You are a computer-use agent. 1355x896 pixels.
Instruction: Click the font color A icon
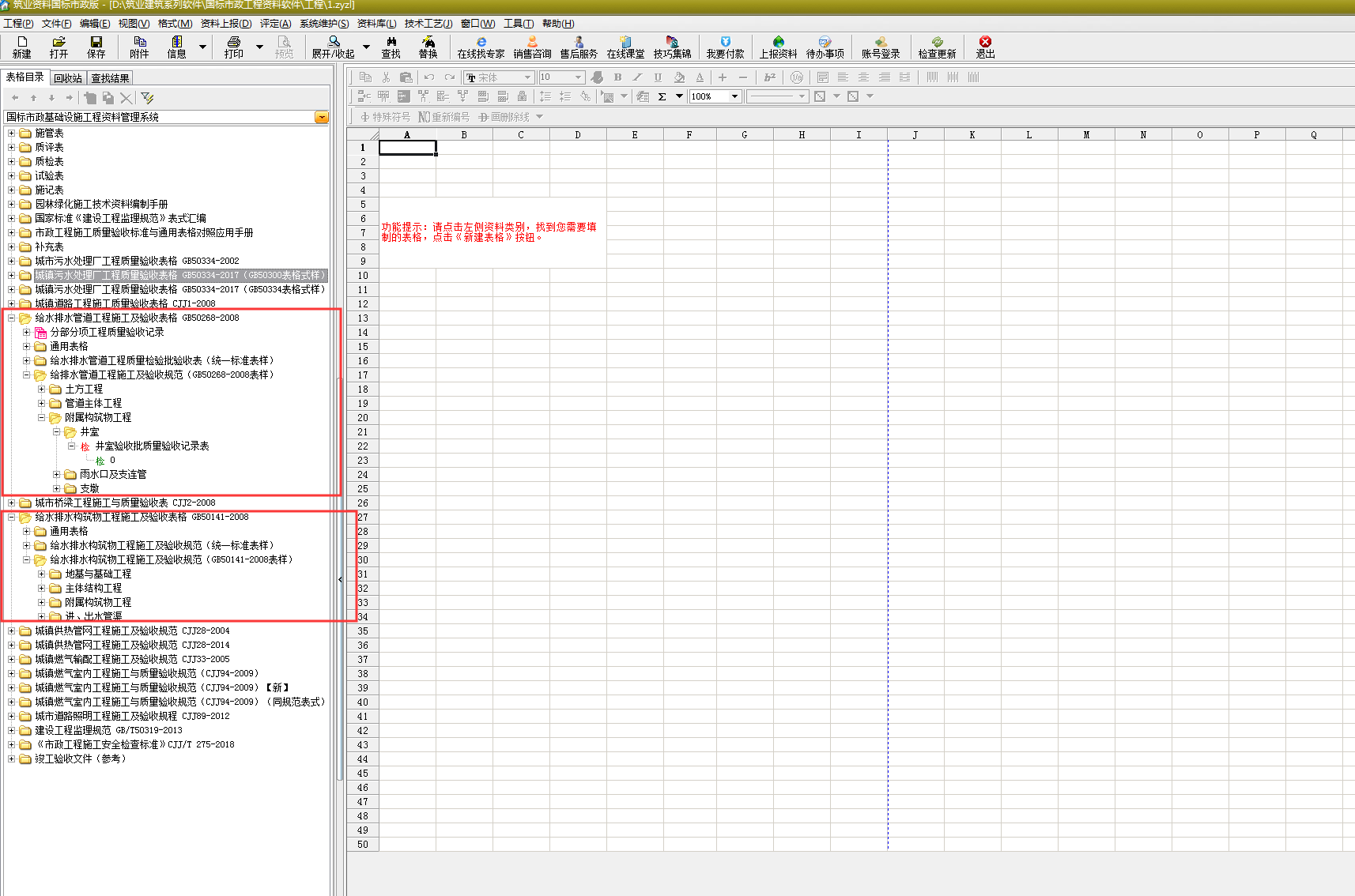[700, 77]
